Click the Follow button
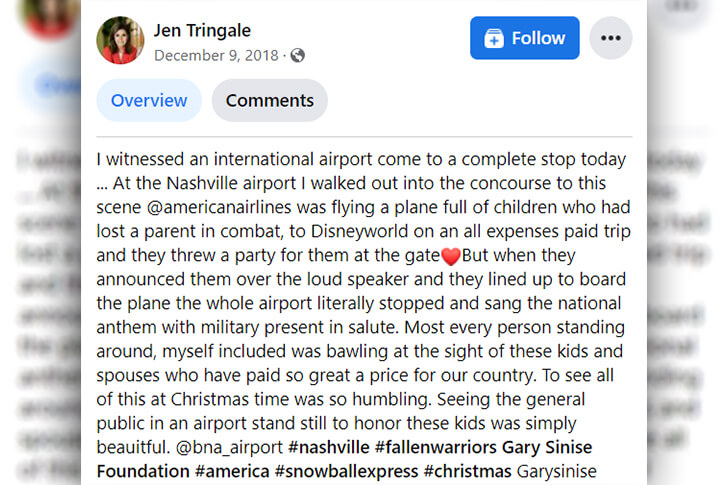 pyautogui.click(x=524, y=38)
